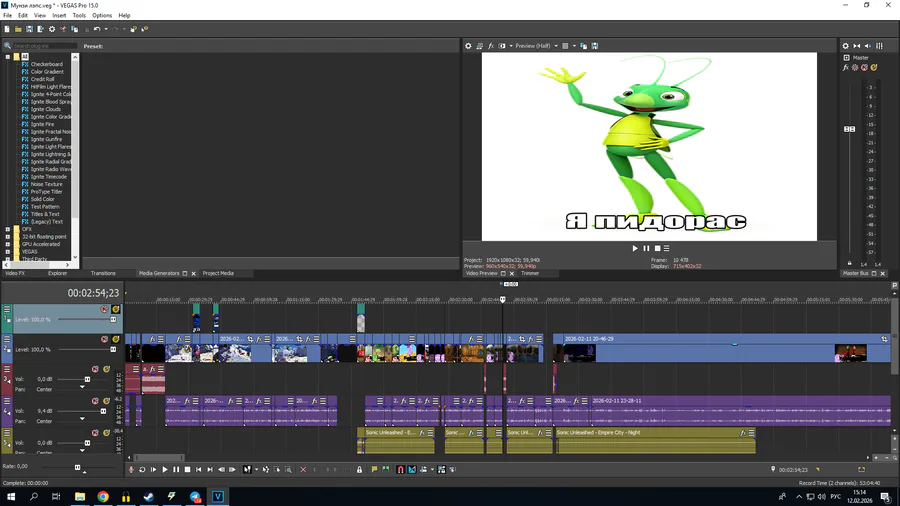Solo video track 1
Image resolution: width=900 pixels, height=506 pixels.
coord(115,309)
